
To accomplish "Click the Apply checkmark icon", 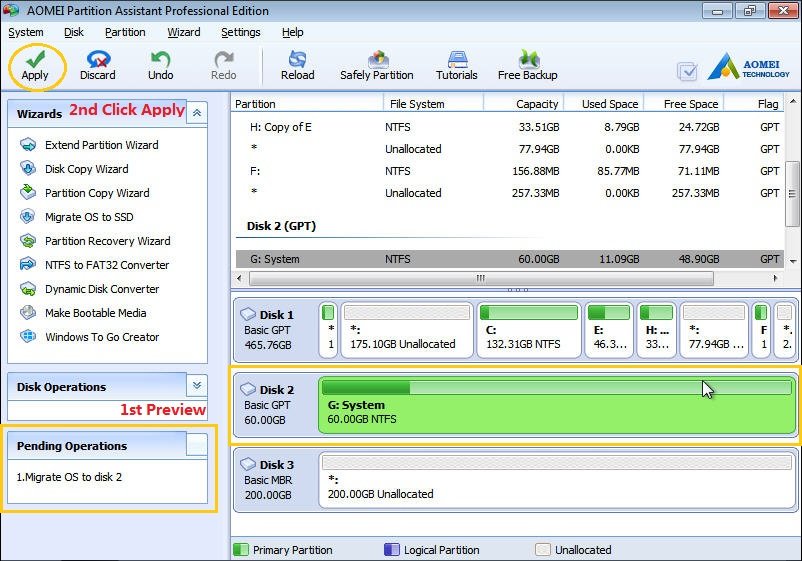I will click(35, 59).
